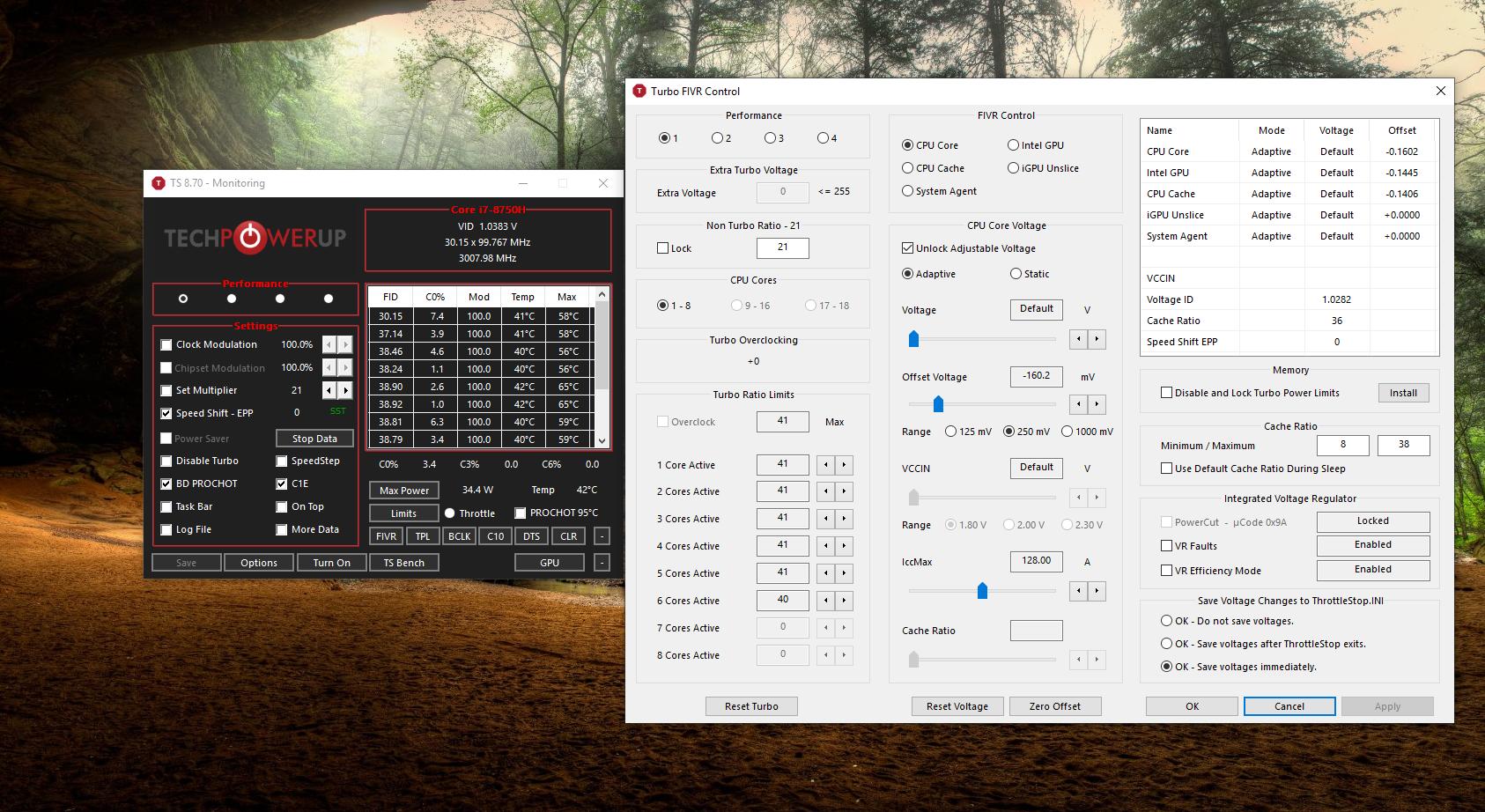Select the second performance profile dot in ThrottleStop
This screenshot has height=812, width=1485.
(x=232, y=299)
